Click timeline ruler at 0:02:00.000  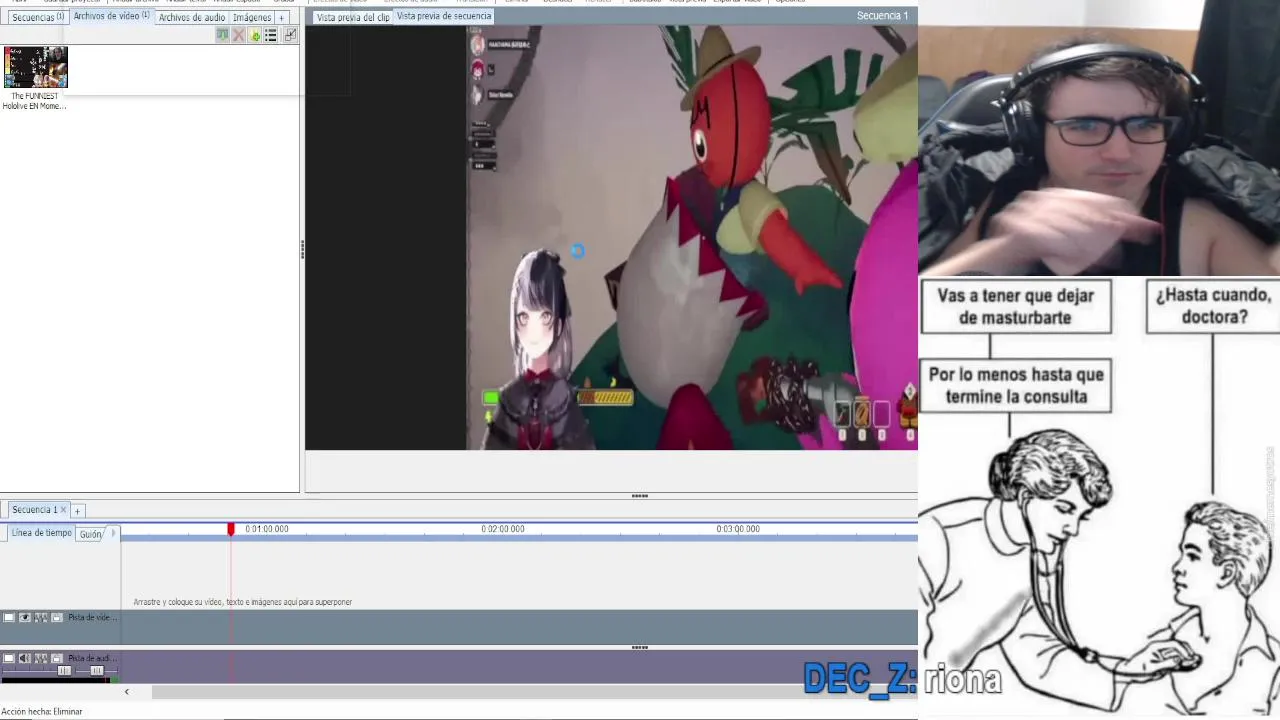tap(503, 529)
